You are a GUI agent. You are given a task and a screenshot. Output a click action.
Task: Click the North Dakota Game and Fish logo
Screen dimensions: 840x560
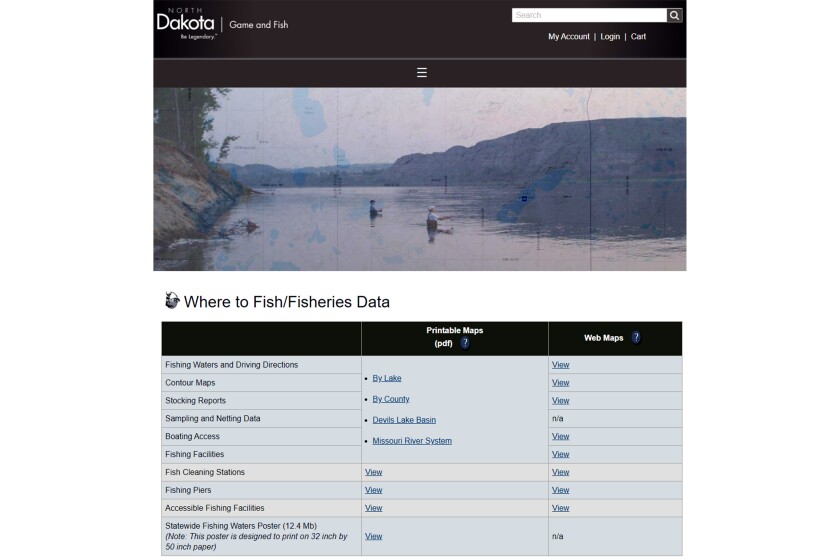coord(222,23)
